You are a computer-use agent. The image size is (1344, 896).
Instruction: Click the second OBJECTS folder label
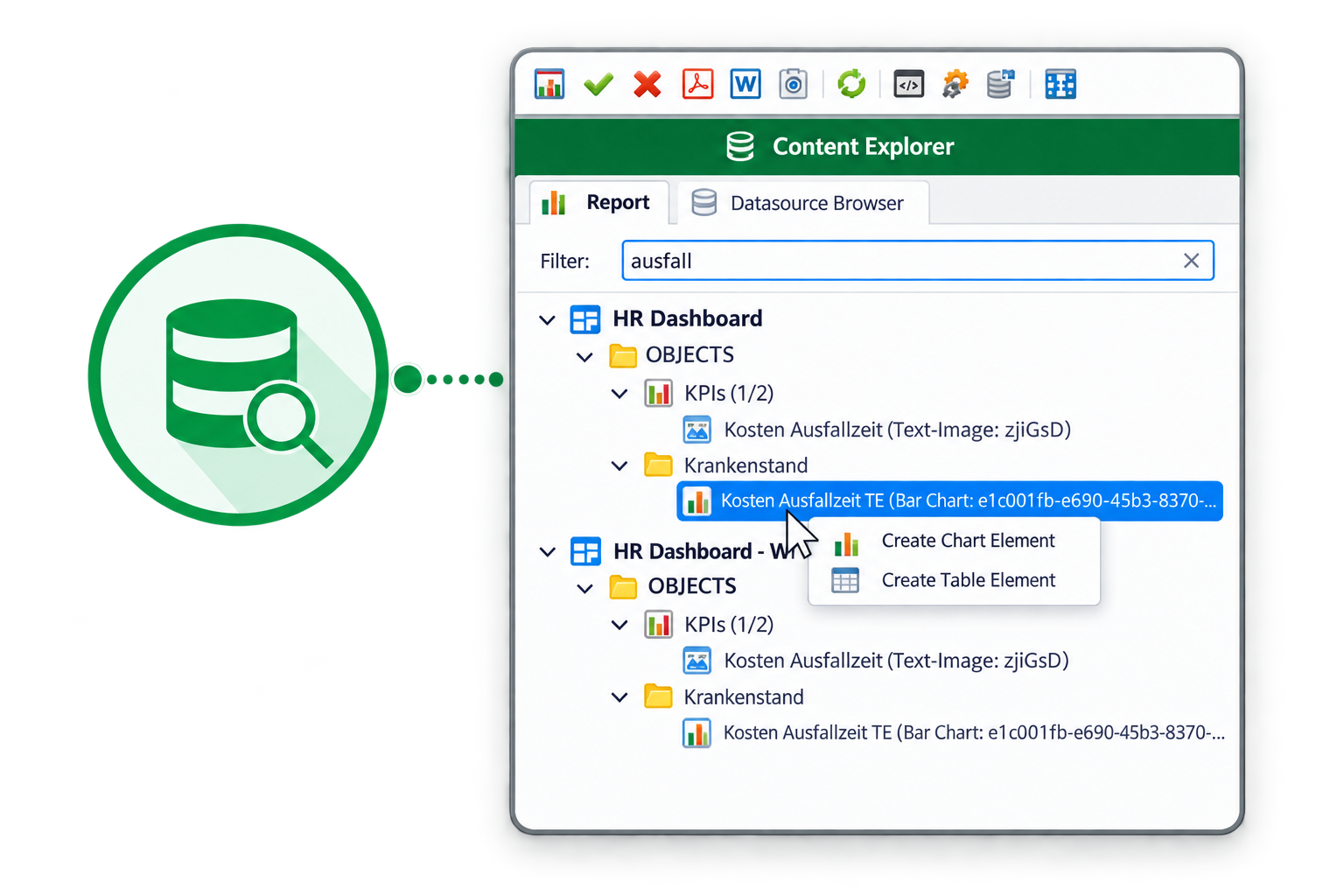pos(692,586)
